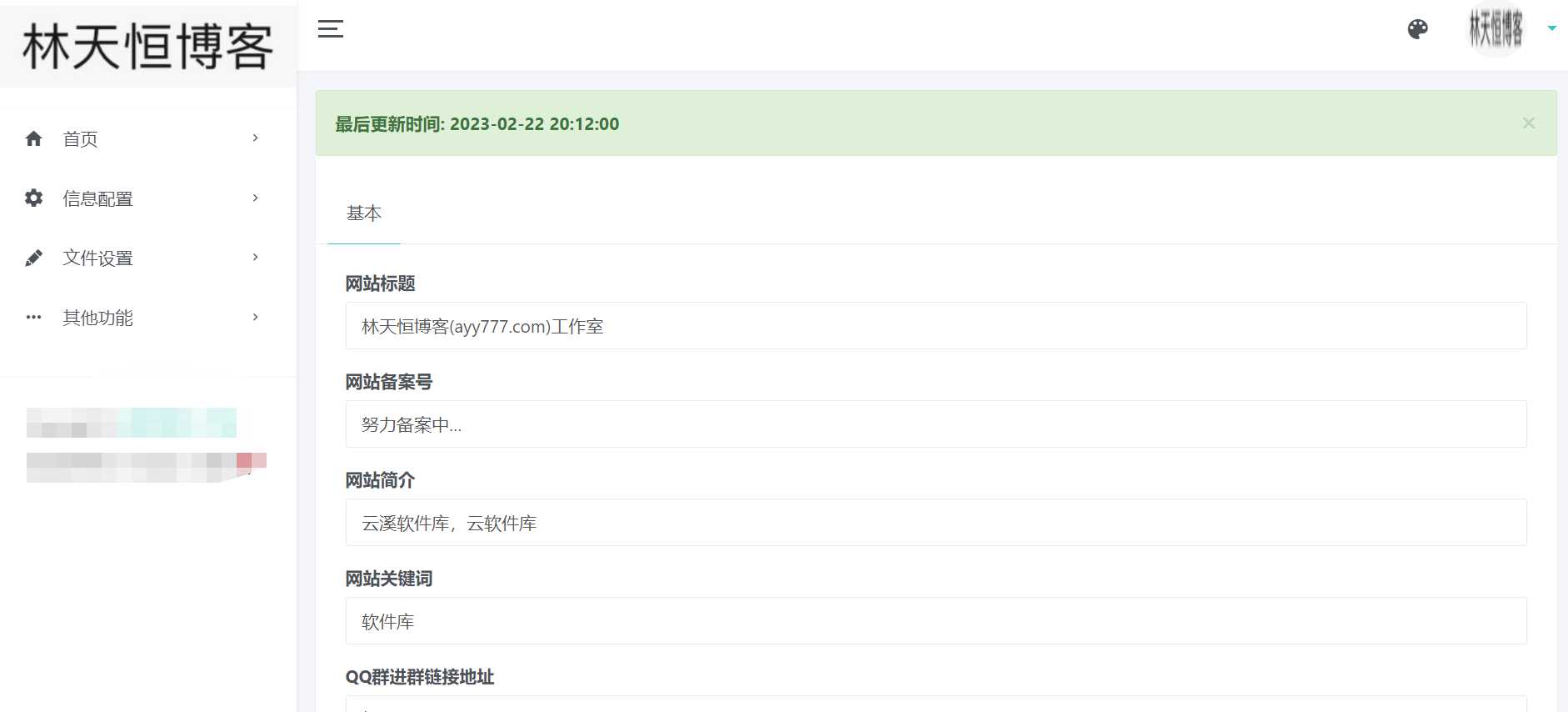The width and height of the screenshot is (1568, 712).
Task: Focus the 网站标题 text field
Action: [x=935, y=326]
